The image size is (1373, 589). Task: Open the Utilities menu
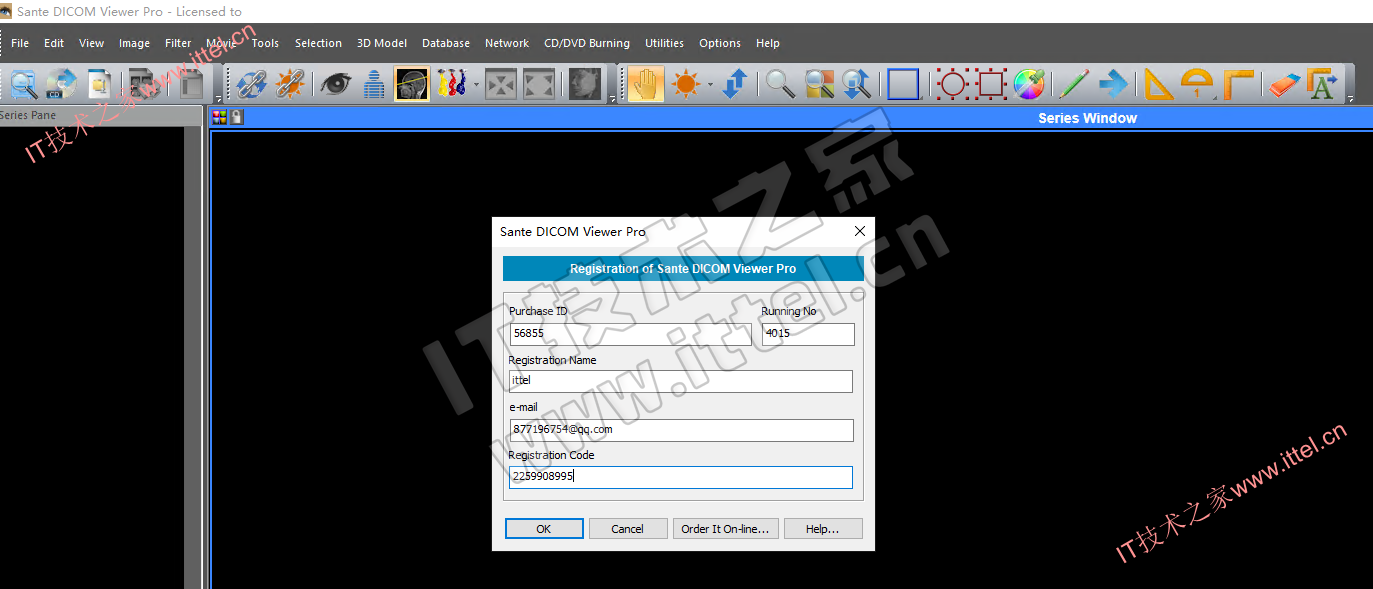[x=664, y=43]
